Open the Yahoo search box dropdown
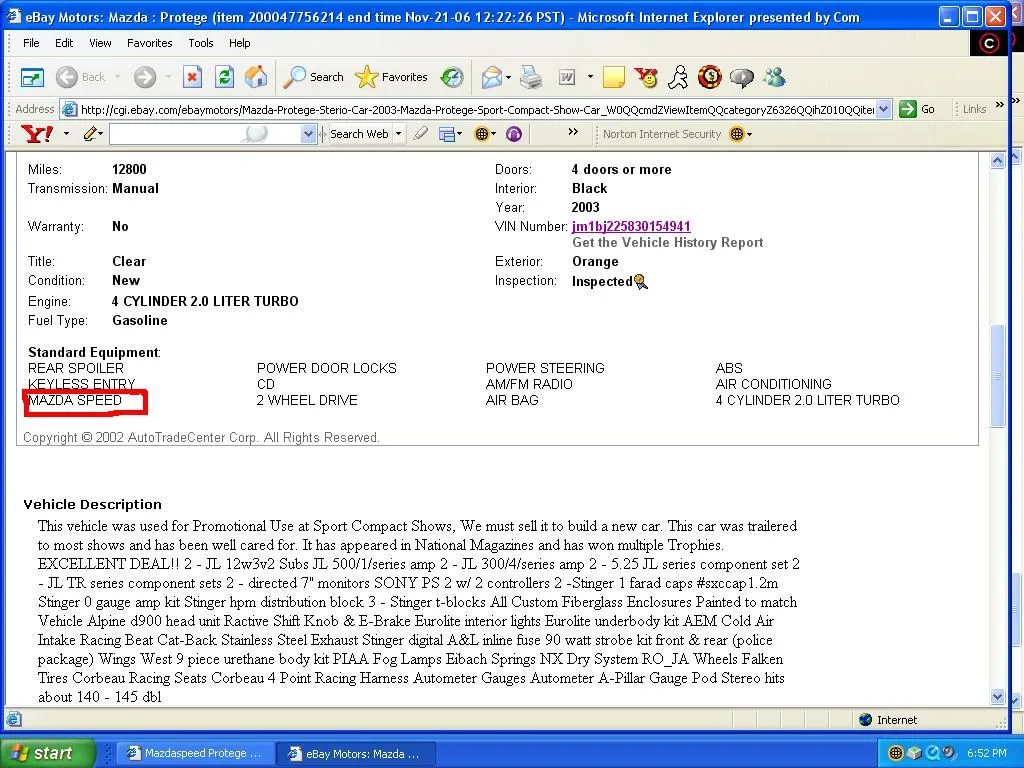Screen dimensions: 1024x768 coord(308,134)
